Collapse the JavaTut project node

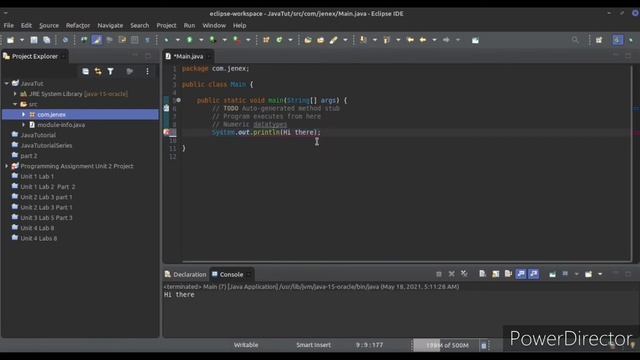(x=7, y=83)
